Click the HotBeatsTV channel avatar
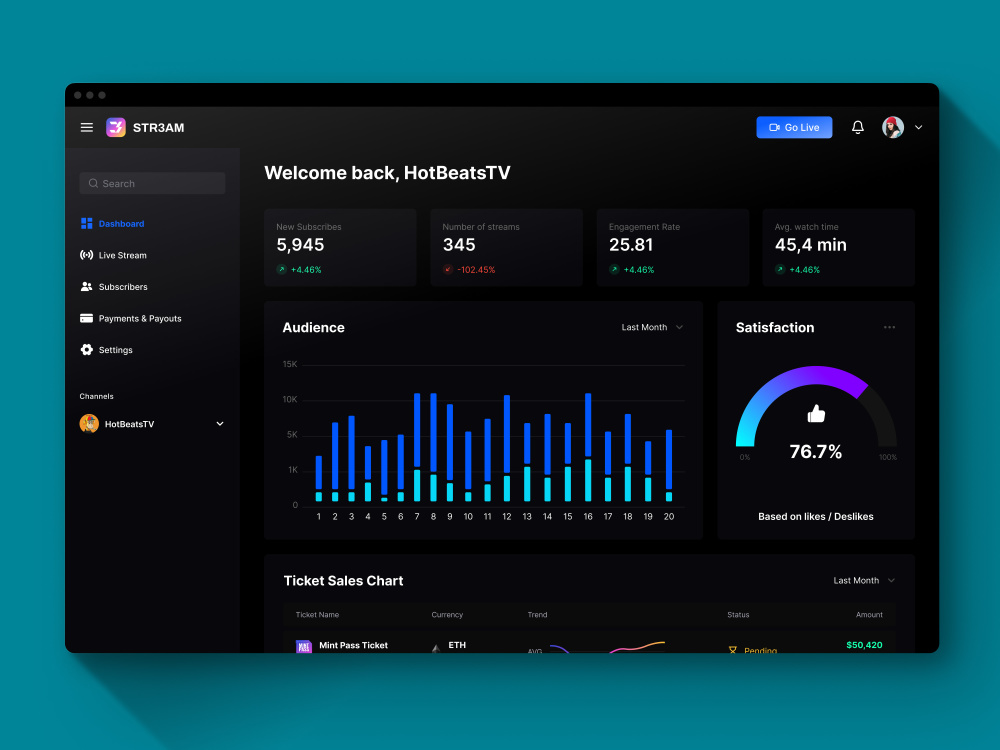 (x=89, y=423)
